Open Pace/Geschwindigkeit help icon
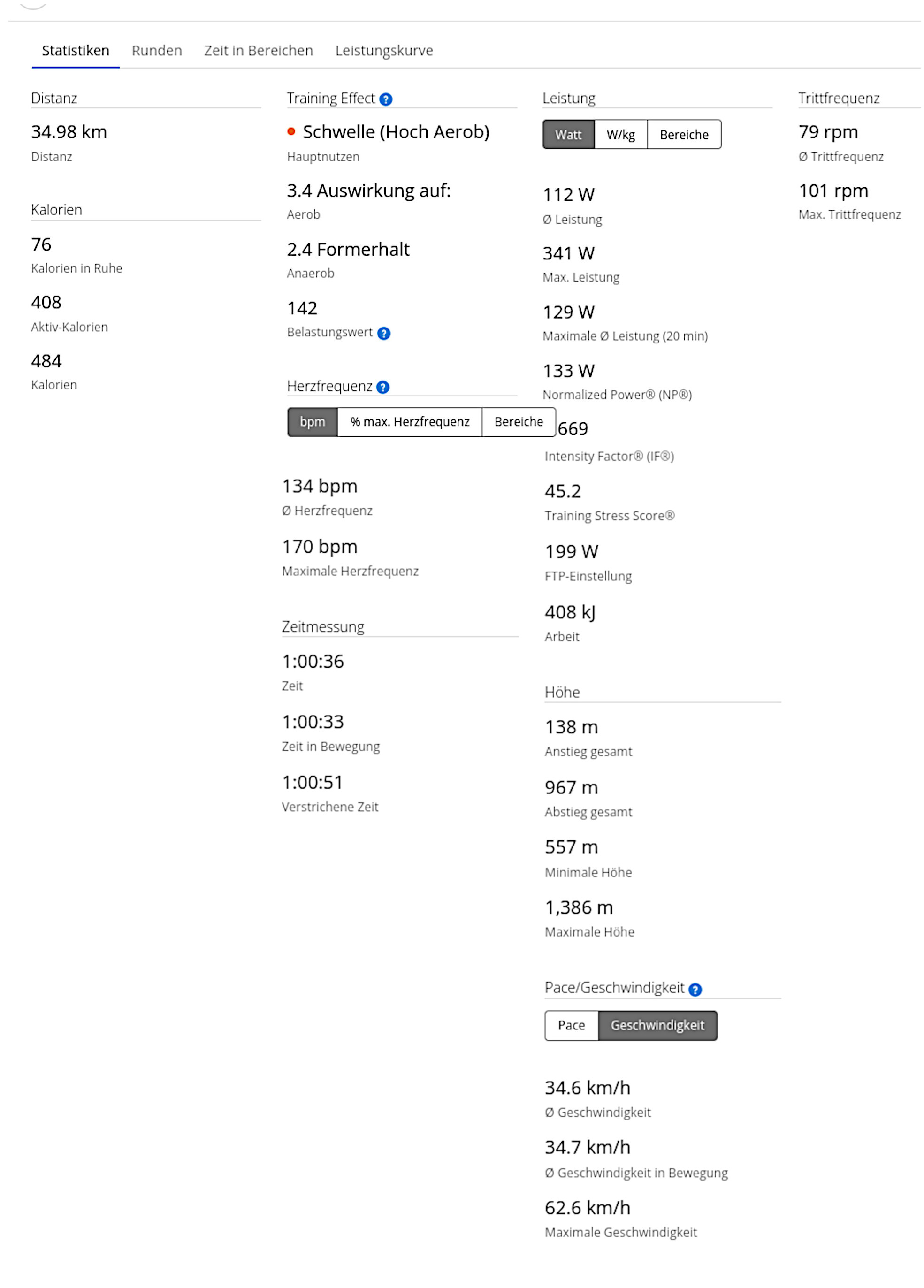Image resolution: width=924 pixels, height=1288 pixels. (695, 990)
